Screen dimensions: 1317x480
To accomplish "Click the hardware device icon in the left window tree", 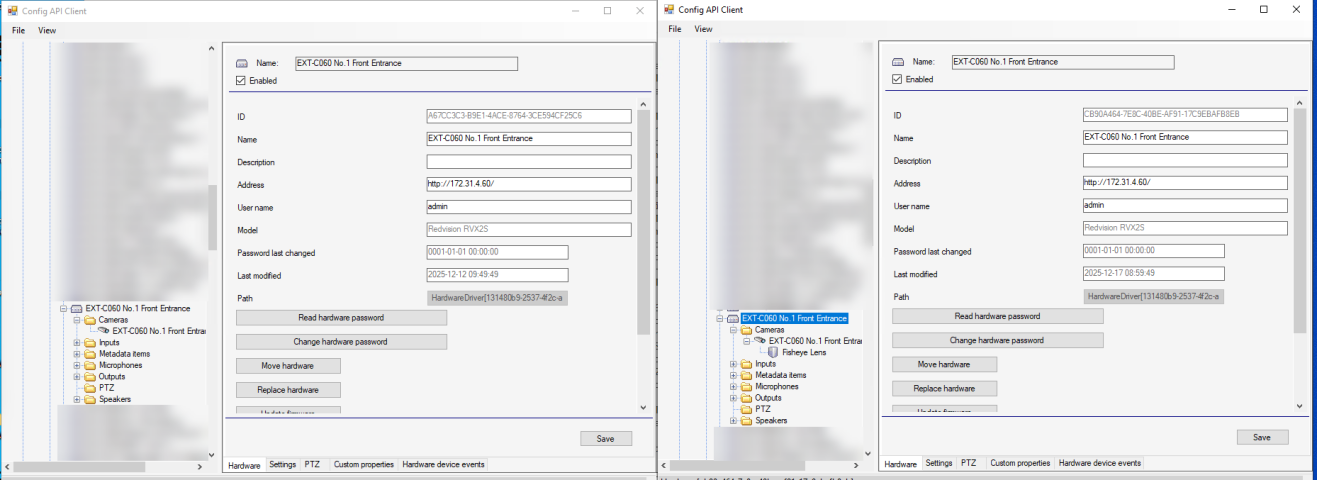I will pyautogui.click(x=76, y=309).
